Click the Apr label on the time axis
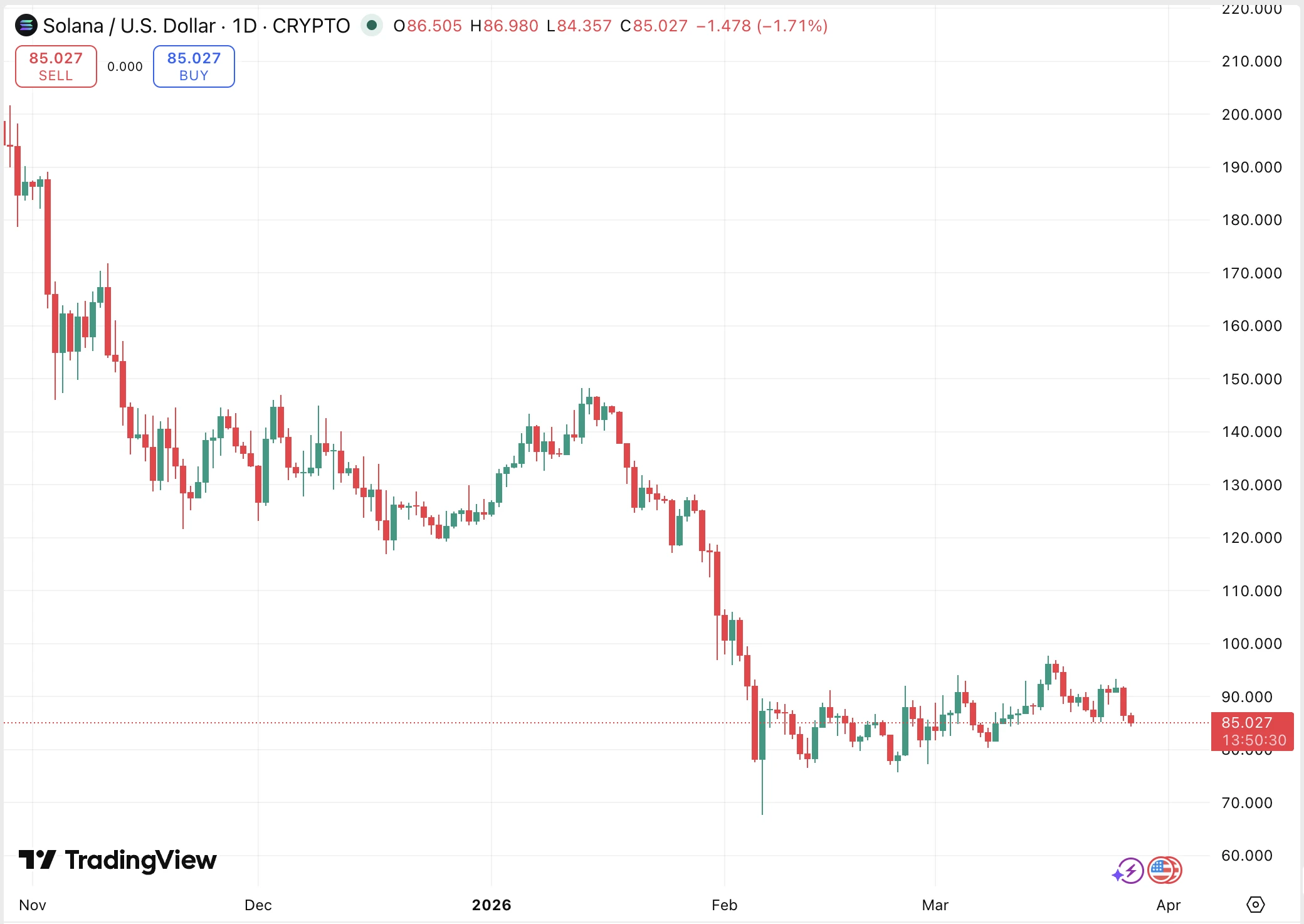1304x924 pixels. point(1169,905)
